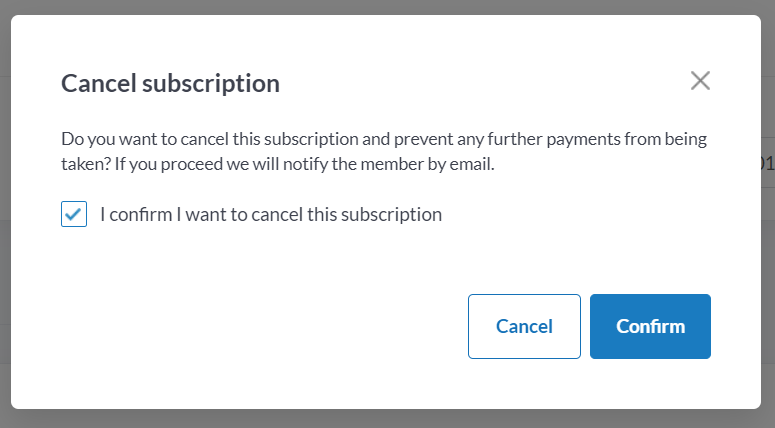
Task: Click the dimmed strip left of the dialog
Action: [5, 214]
